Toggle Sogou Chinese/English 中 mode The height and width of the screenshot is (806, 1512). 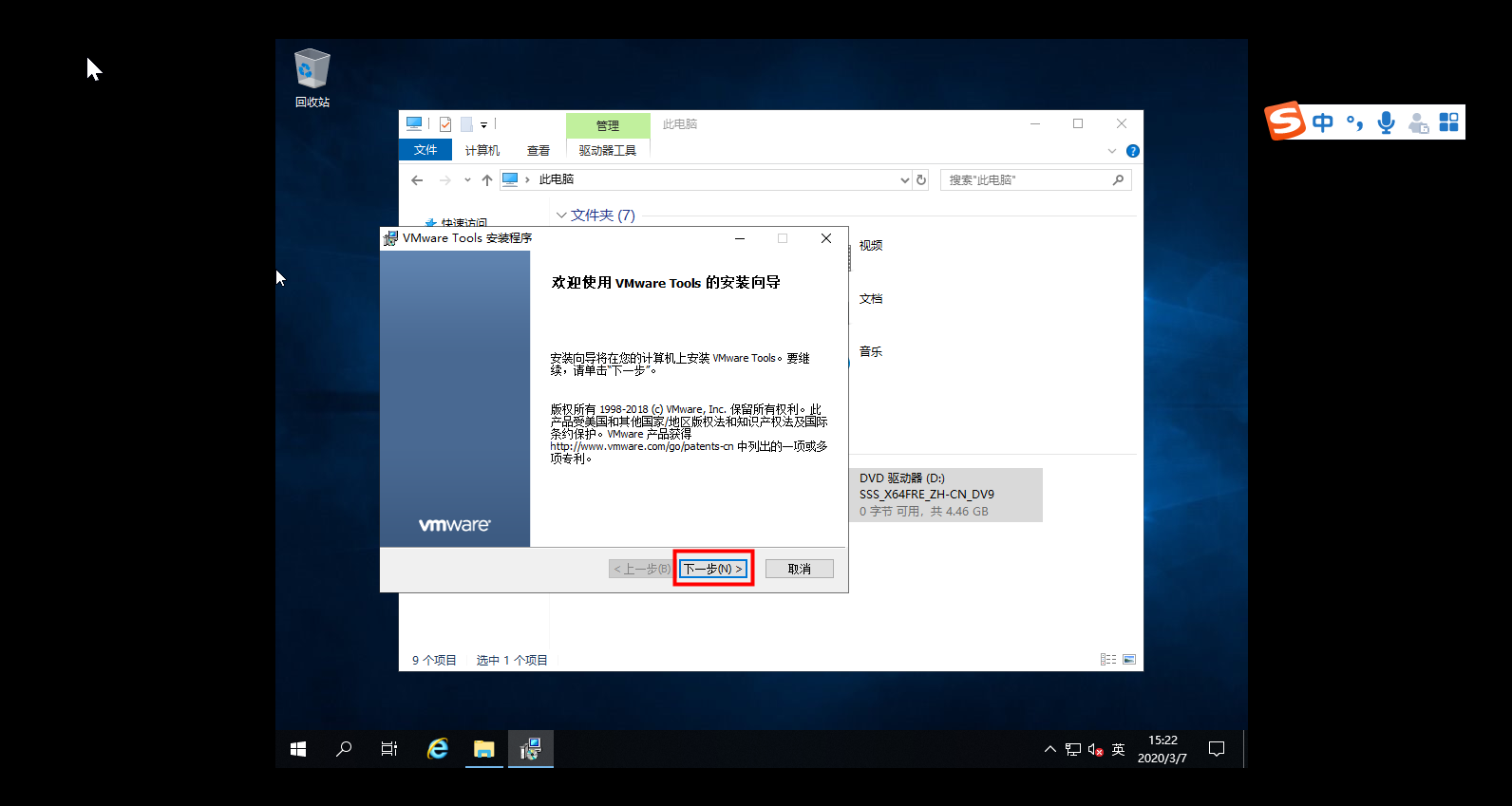(x=1323, y=122)
